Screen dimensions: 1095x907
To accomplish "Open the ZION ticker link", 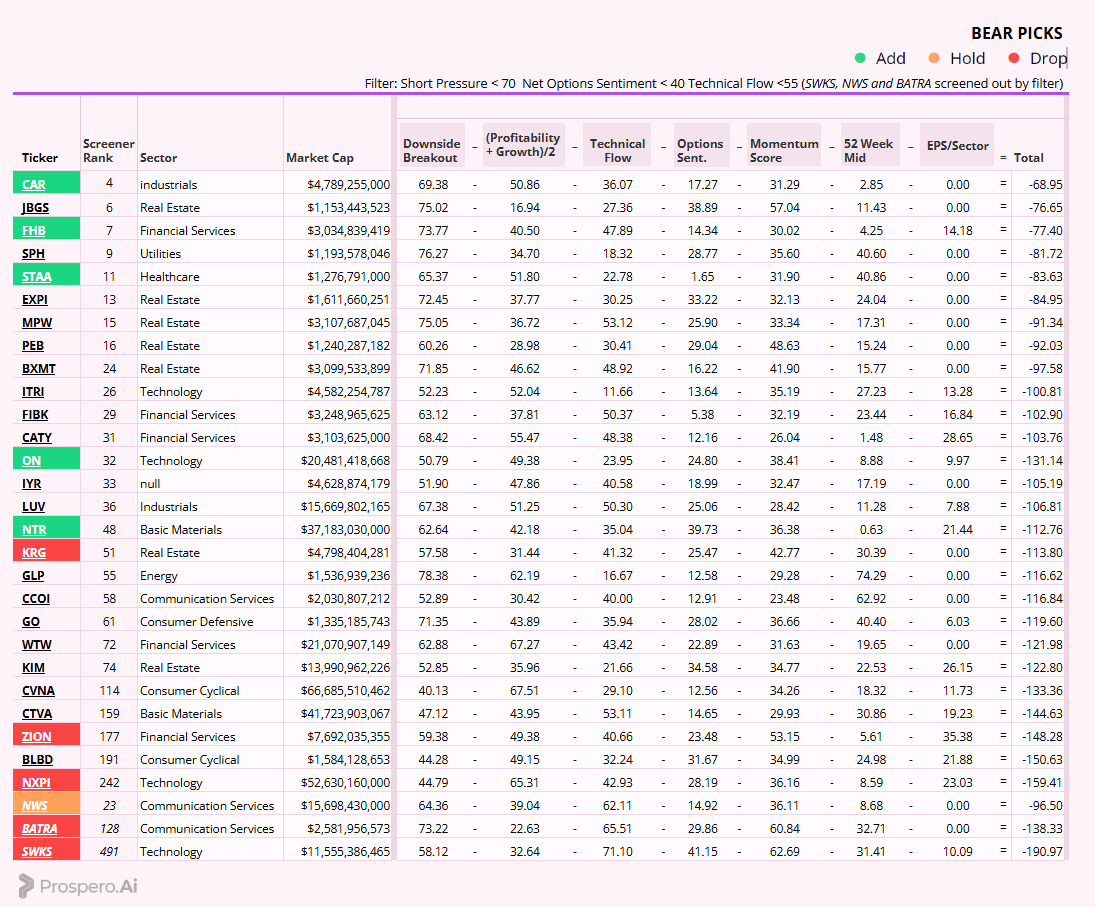I will [x=36, y=737].
